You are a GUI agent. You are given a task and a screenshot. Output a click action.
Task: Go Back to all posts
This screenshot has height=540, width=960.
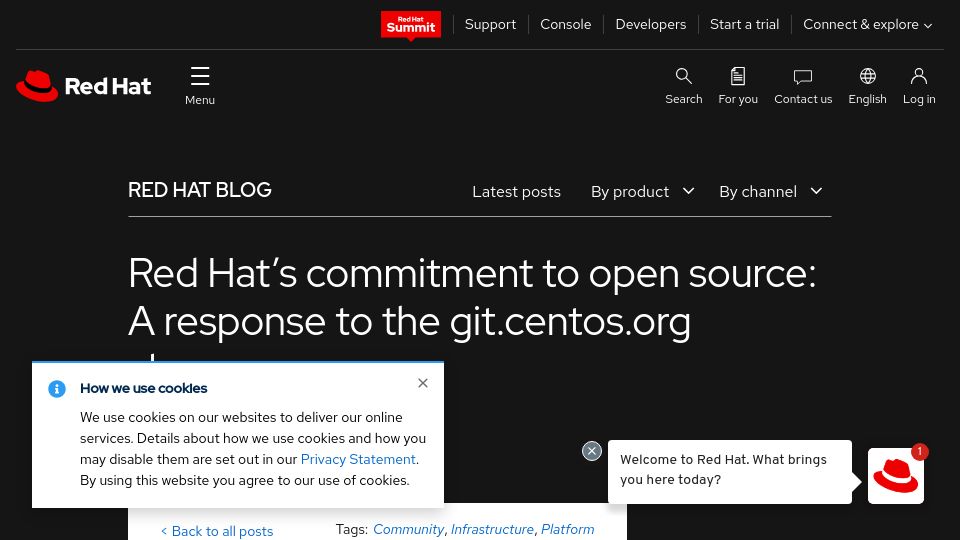point(217,531)
